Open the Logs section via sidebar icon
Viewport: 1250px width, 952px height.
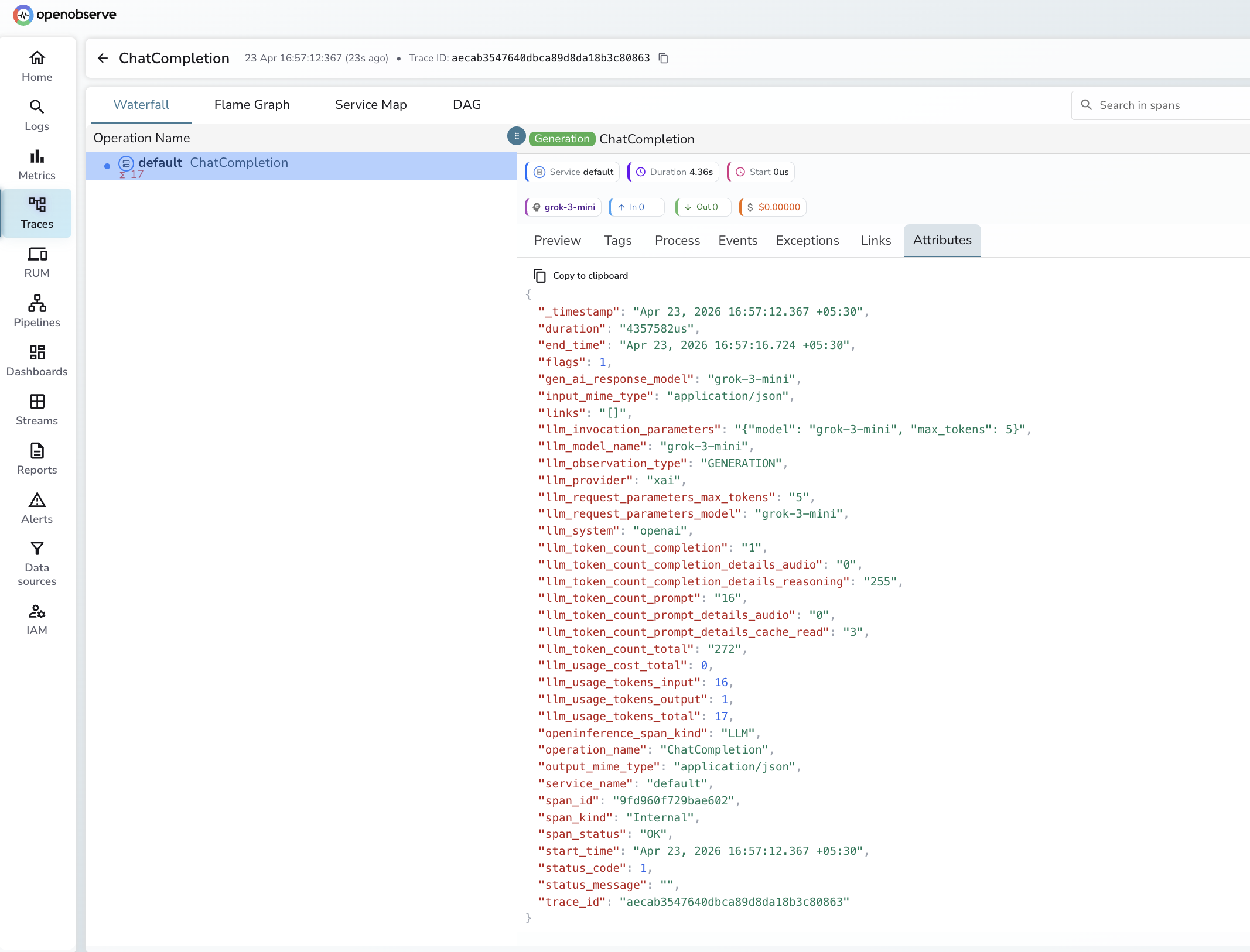click(36, 115)
